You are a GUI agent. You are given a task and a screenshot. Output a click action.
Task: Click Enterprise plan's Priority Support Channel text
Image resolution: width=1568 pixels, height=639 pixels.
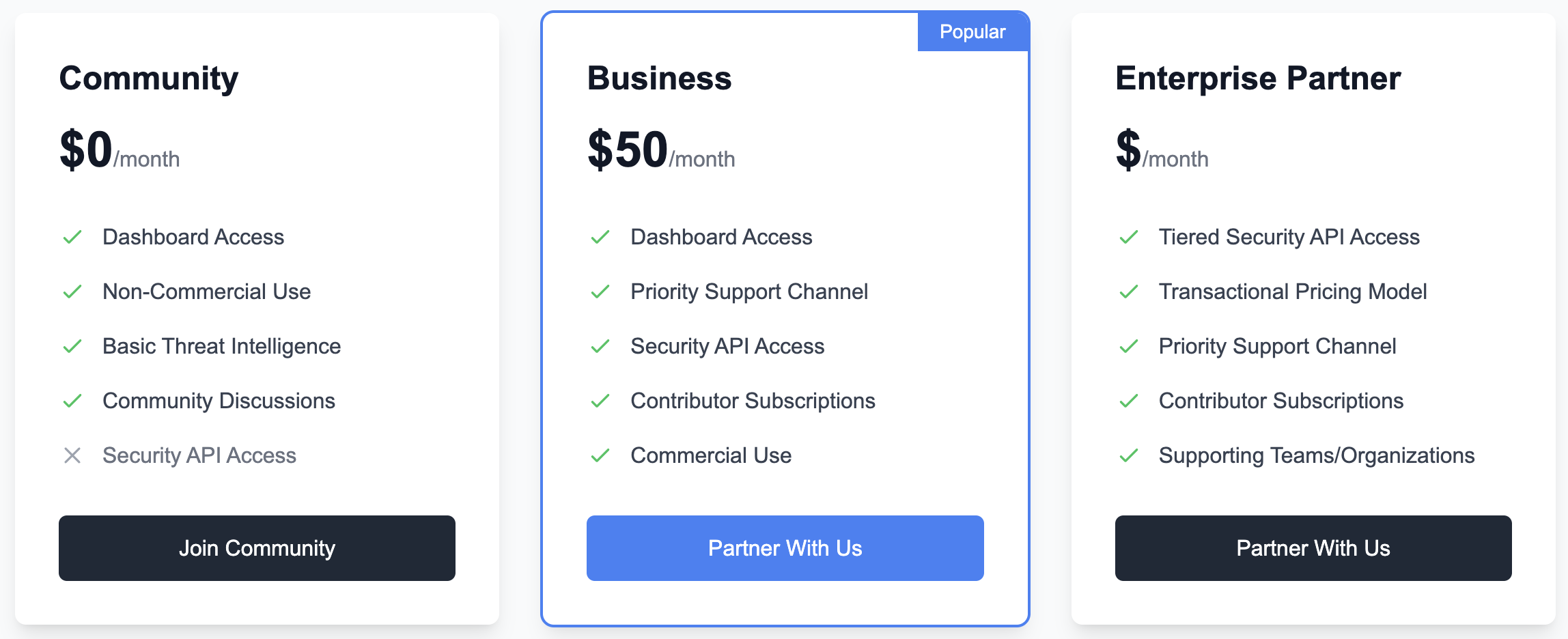click(1277, 346)
